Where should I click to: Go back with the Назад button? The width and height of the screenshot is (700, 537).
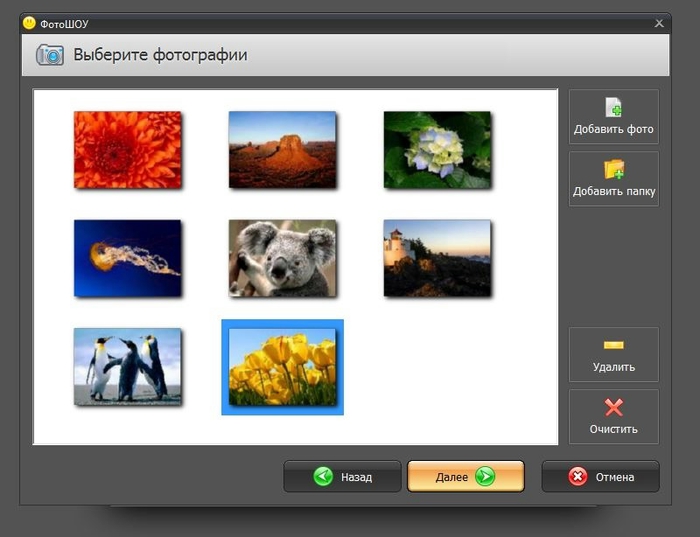coord(342,477)
